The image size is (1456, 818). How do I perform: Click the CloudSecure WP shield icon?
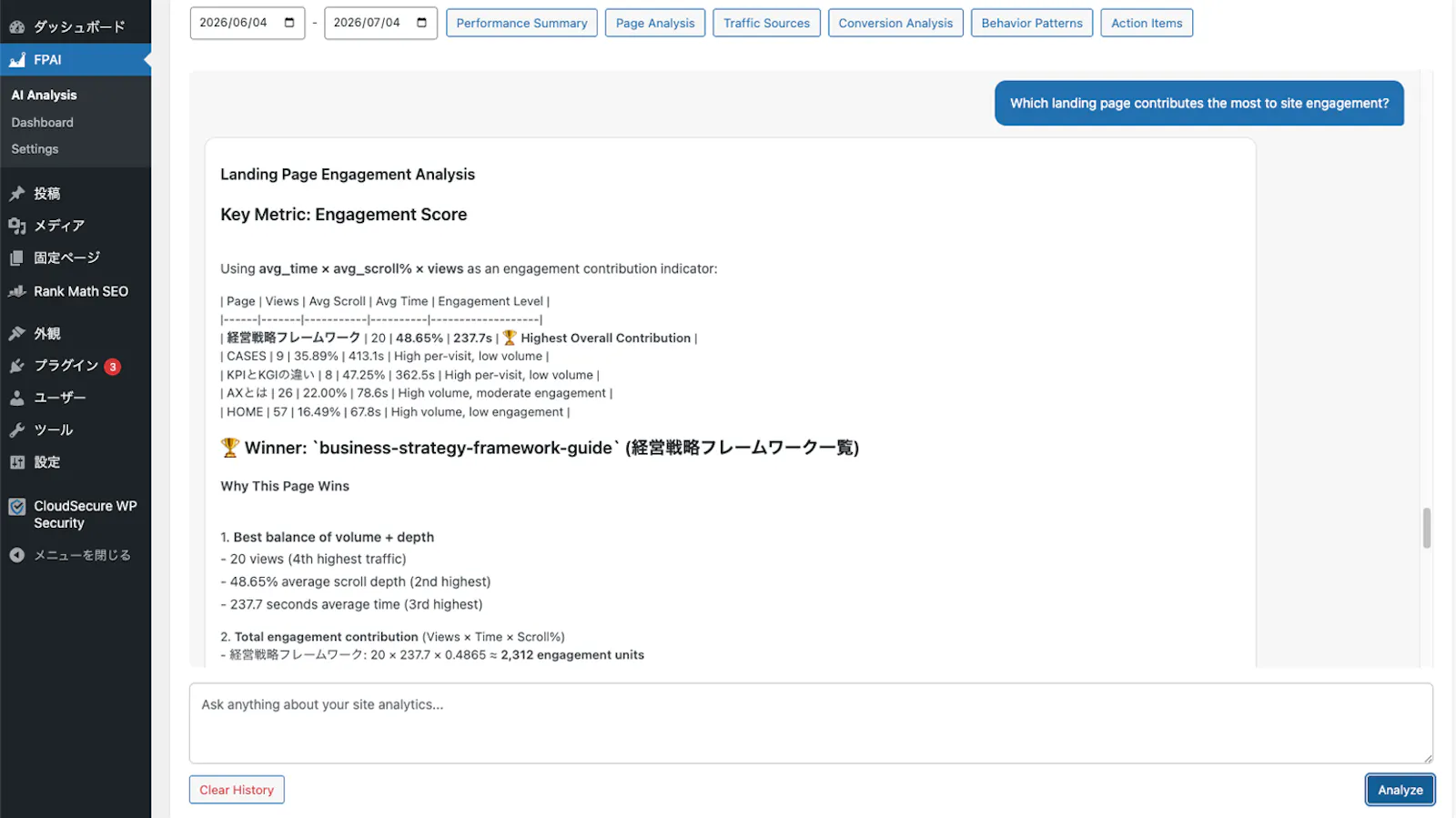[16, 507]
